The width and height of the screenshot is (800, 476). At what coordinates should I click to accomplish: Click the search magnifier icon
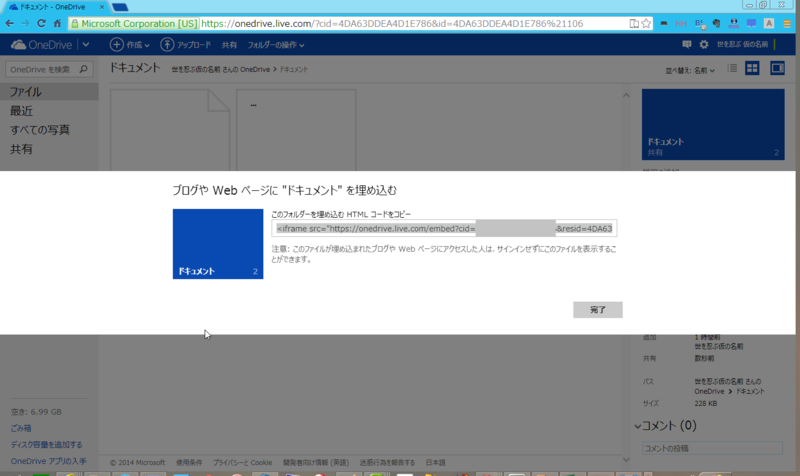click(x=84, y=69)
